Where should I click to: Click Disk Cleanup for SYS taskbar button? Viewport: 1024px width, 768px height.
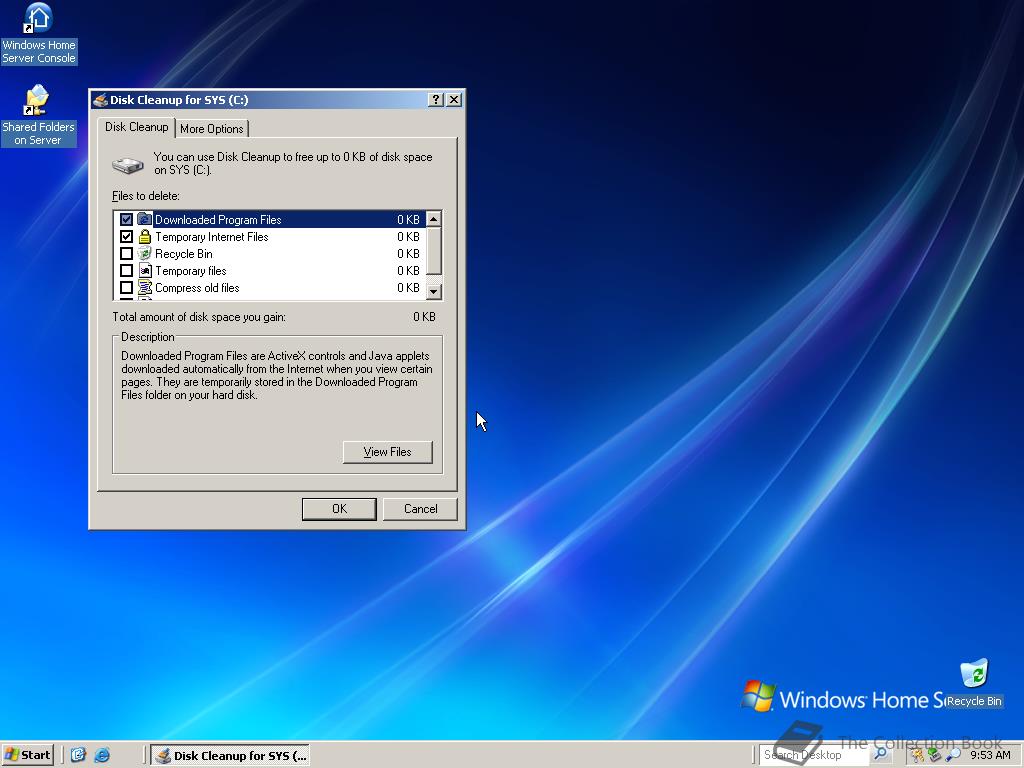click(x=231, y=755)
